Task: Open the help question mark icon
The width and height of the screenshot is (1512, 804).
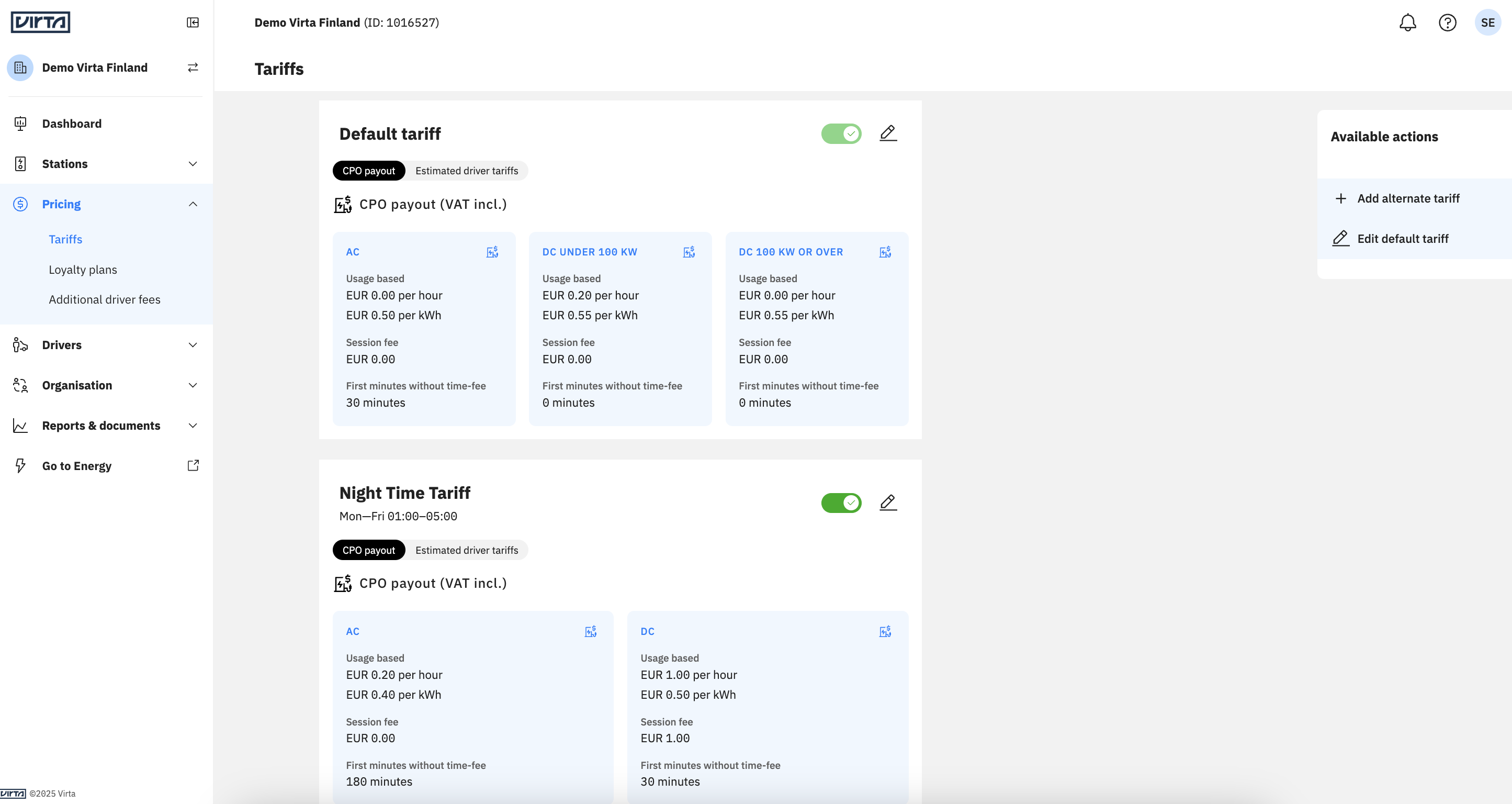Action: click(x=1448, y=23)
